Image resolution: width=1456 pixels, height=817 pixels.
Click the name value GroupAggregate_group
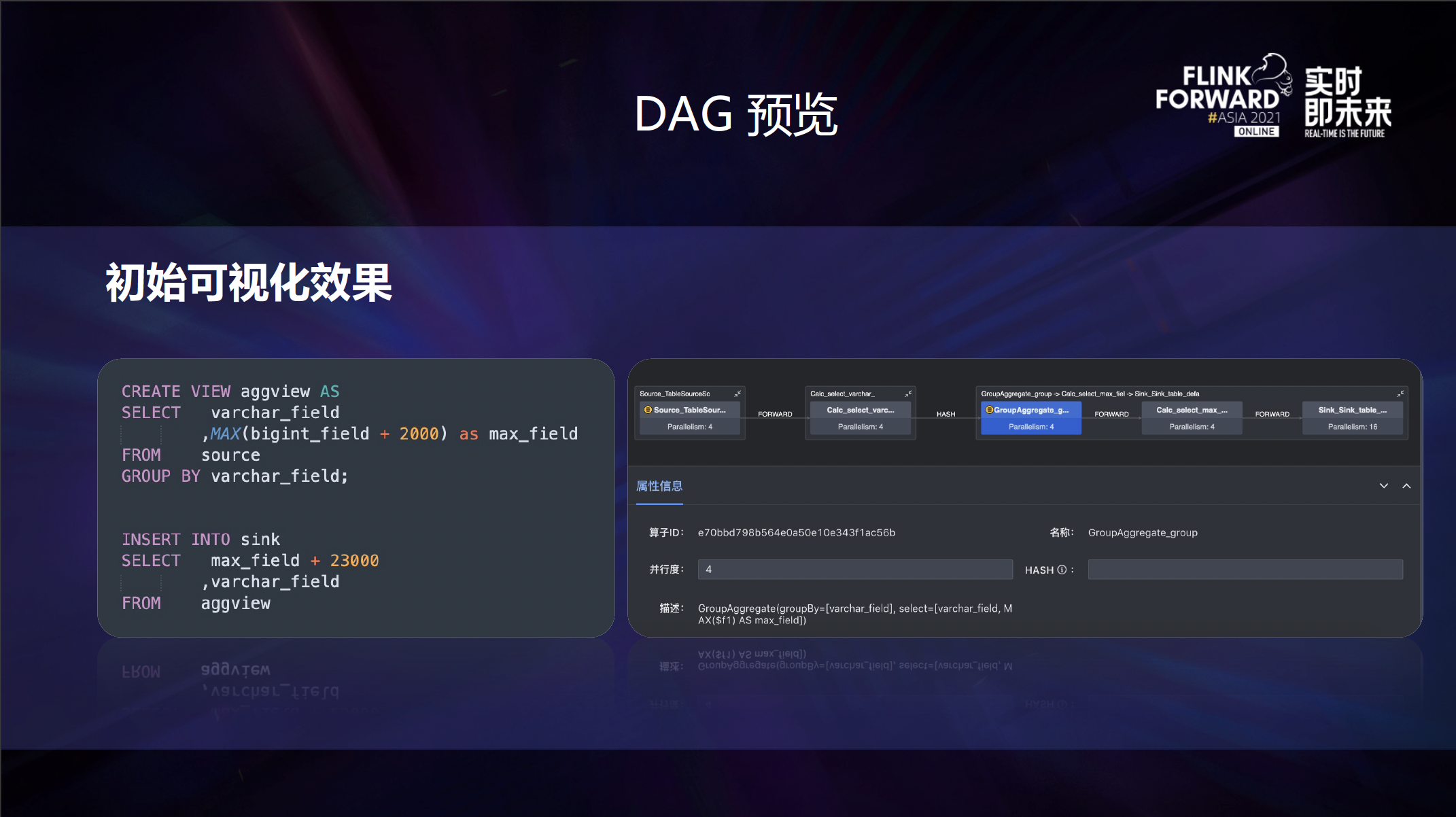pos(1143,533)
